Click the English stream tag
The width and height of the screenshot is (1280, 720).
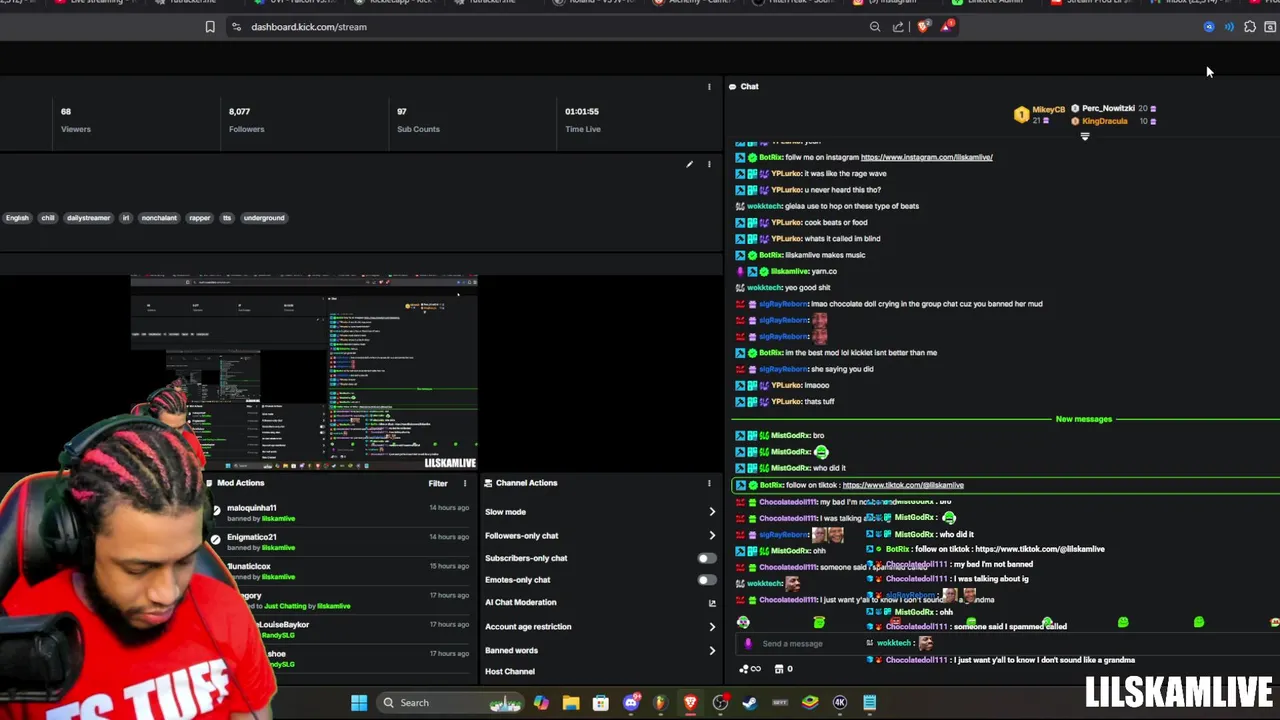pos(17,218)
